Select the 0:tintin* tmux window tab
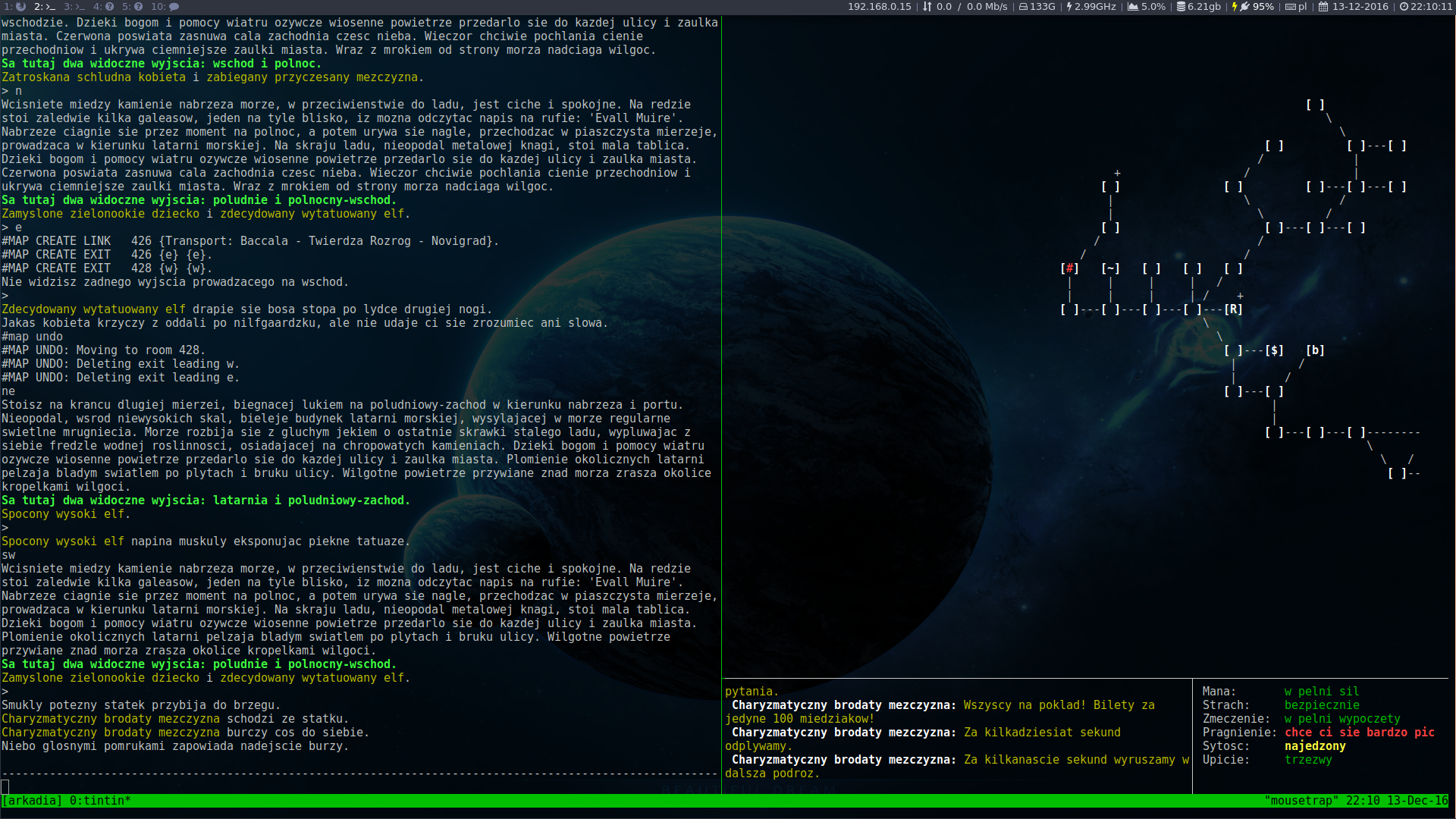 (100, 801)
